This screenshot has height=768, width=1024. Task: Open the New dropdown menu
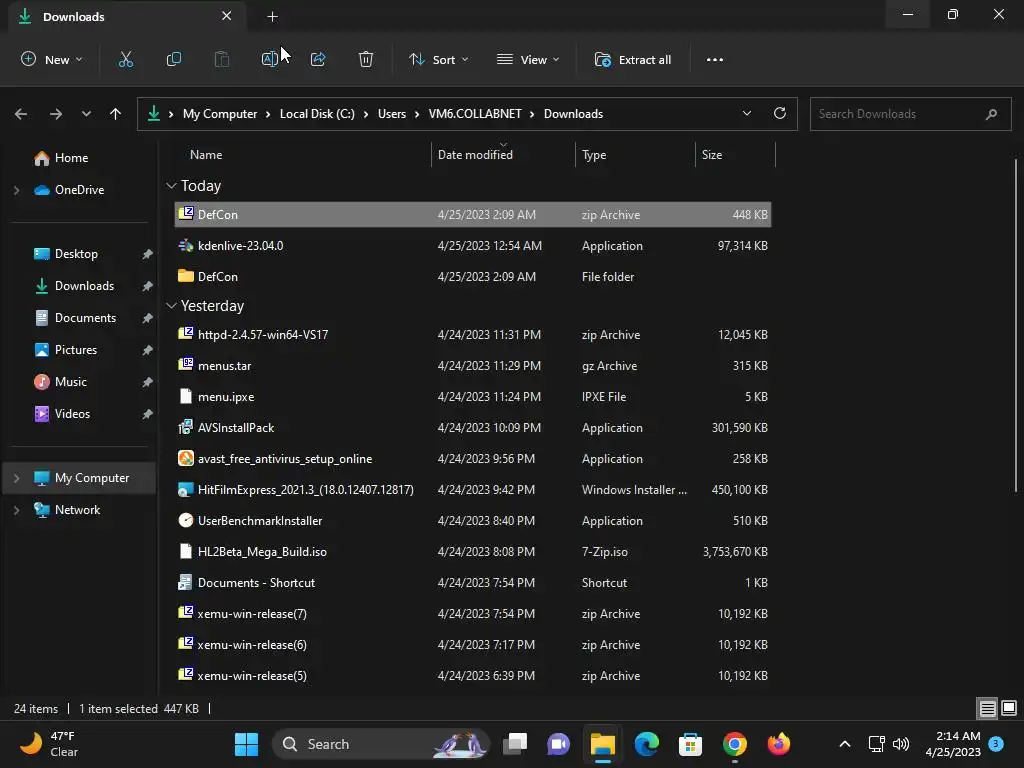tap(52, 59)
